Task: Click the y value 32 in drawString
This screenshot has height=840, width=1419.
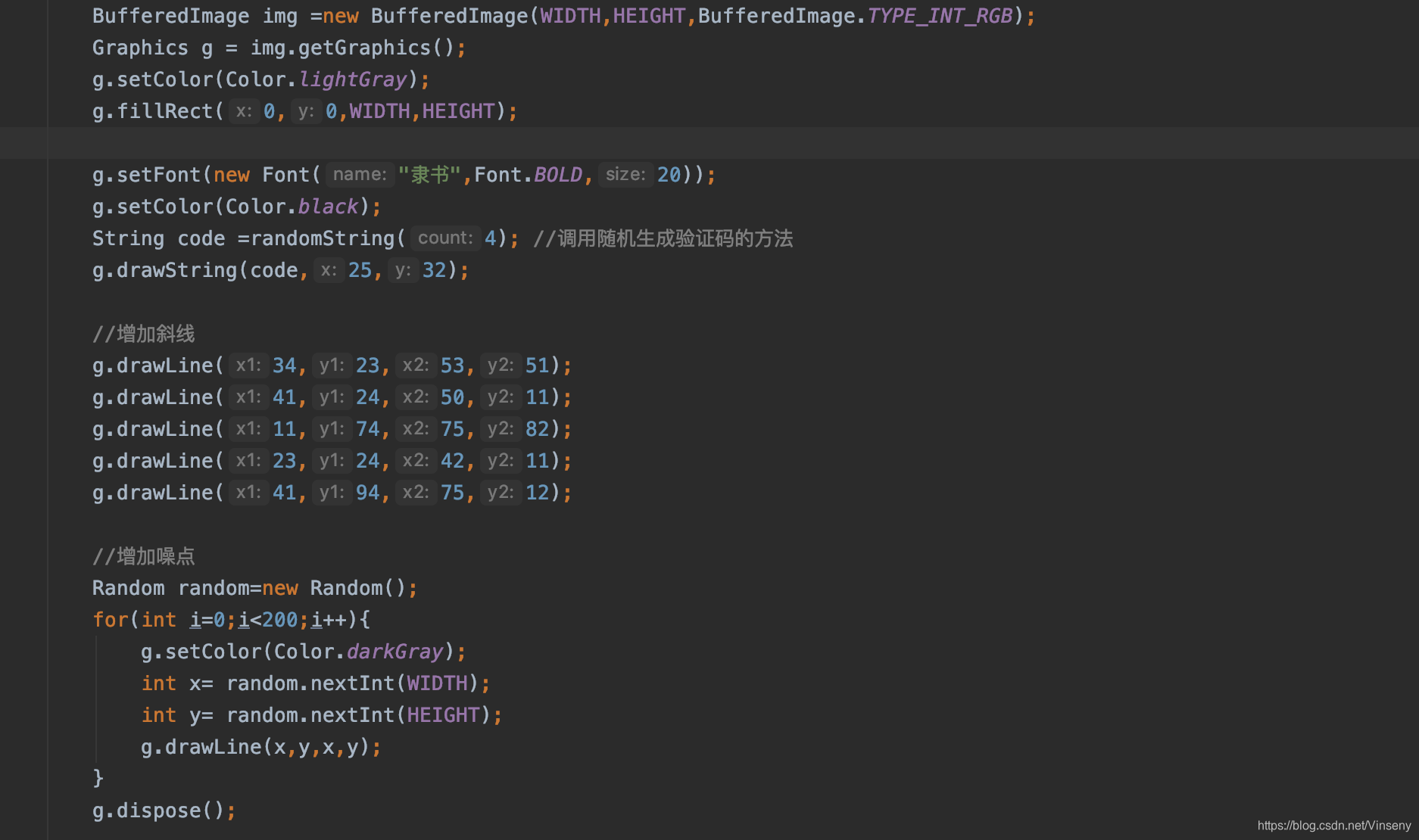Action: (435, 270)
